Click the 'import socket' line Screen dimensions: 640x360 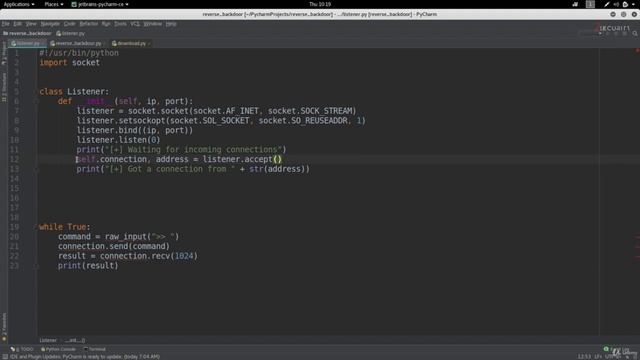tap(69, 62)
